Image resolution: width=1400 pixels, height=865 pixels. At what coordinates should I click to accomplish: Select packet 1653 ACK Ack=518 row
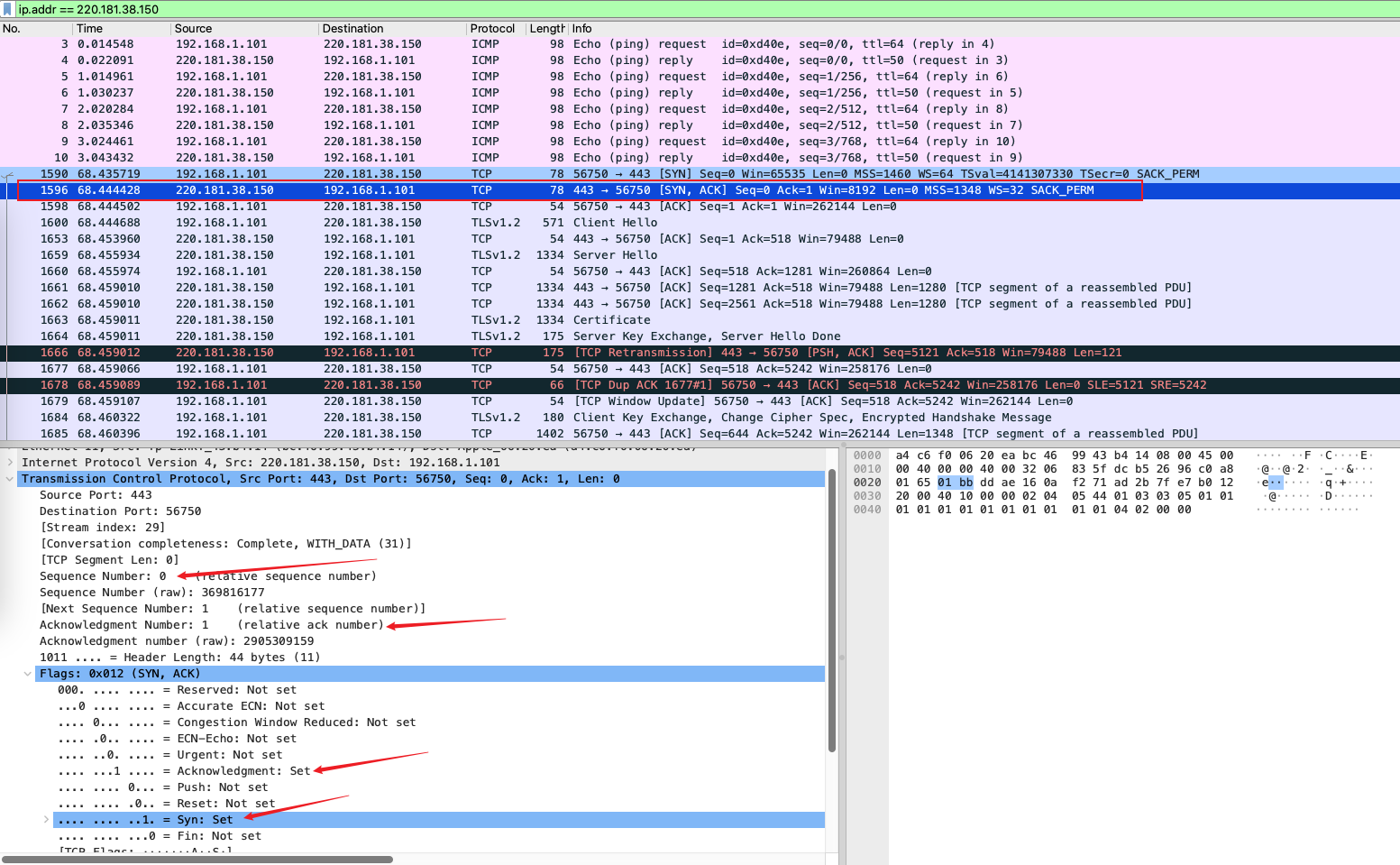700,239
